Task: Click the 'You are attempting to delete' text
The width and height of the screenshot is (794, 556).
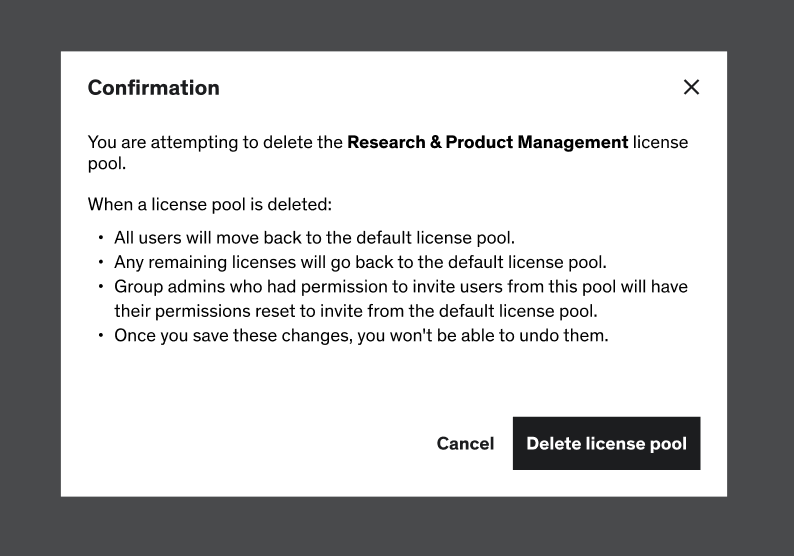Action: (215, 142)
